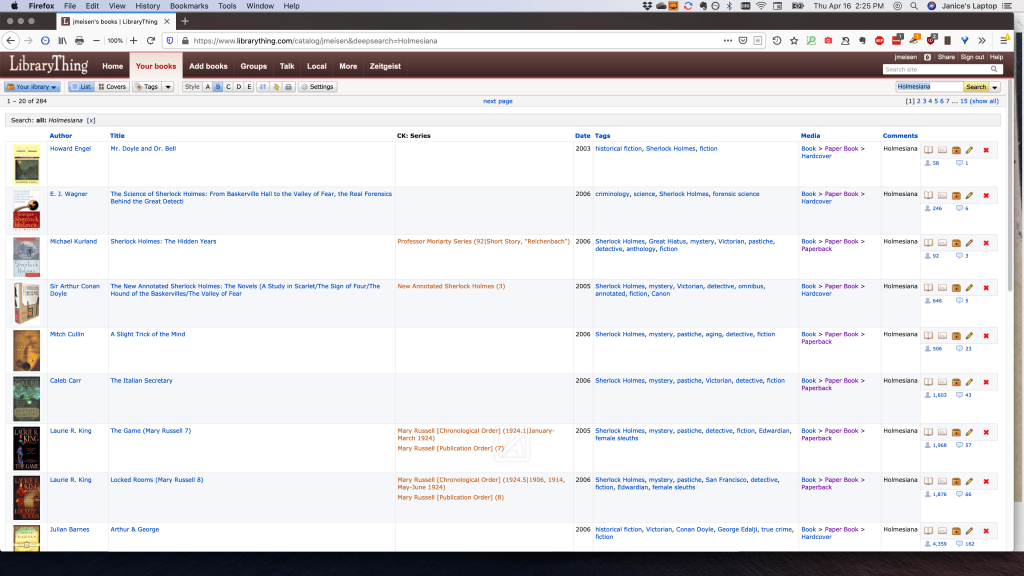The height and width of the screenshot is (576, 1024).
Task: Expand the dropdown arrow next to Search button
Action: pyautogui.click(x=995, y=87)
